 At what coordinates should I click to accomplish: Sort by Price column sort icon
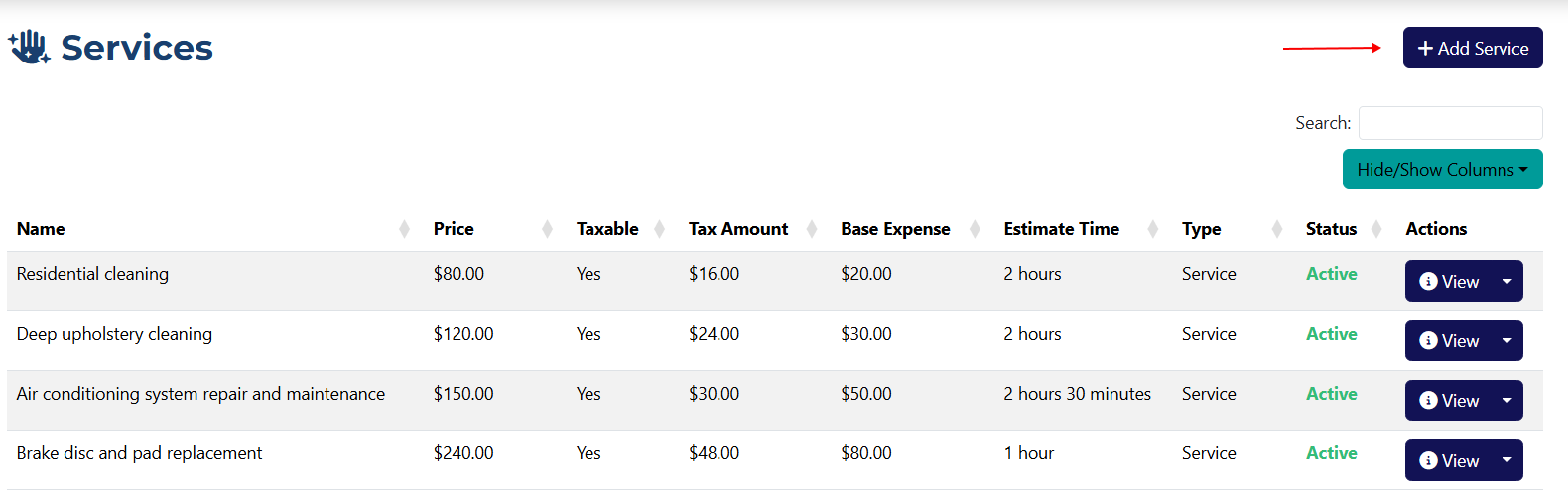(x=547, y=229)
